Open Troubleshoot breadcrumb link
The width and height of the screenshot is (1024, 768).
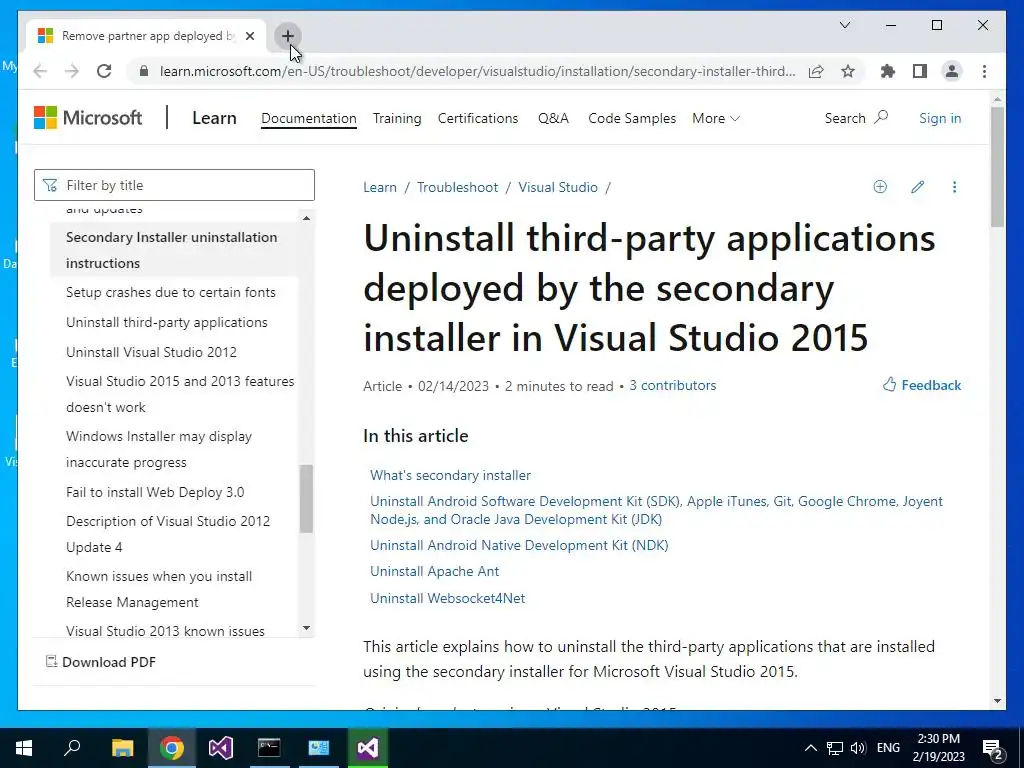pyautogui.click(x=457, y=187)
